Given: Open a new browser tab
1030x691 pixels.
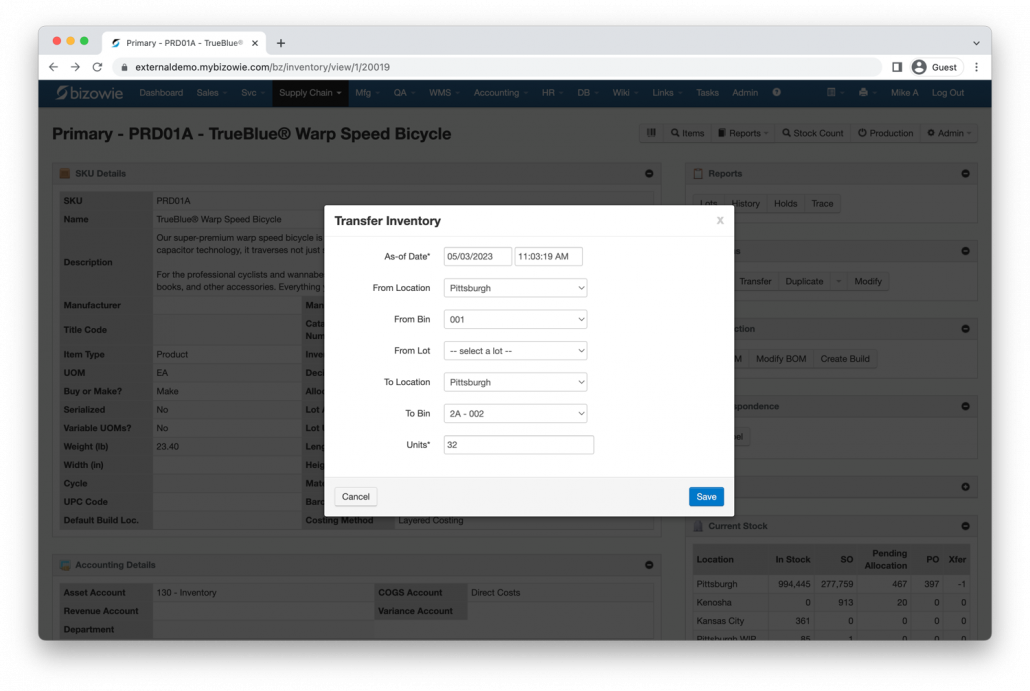Looking at the screenshot, I should pos(281,43).
